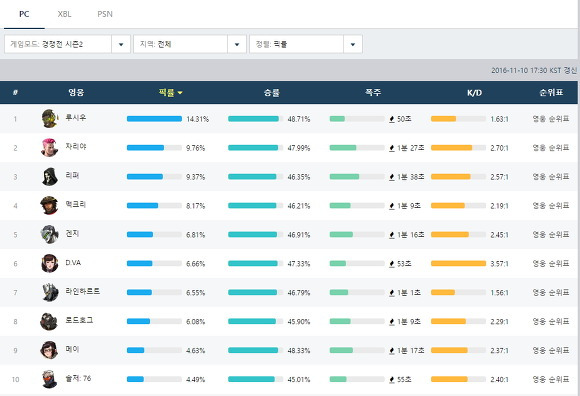Switch to the PSN platform tab
Viewport: 580px width, 396px height.
105,14
